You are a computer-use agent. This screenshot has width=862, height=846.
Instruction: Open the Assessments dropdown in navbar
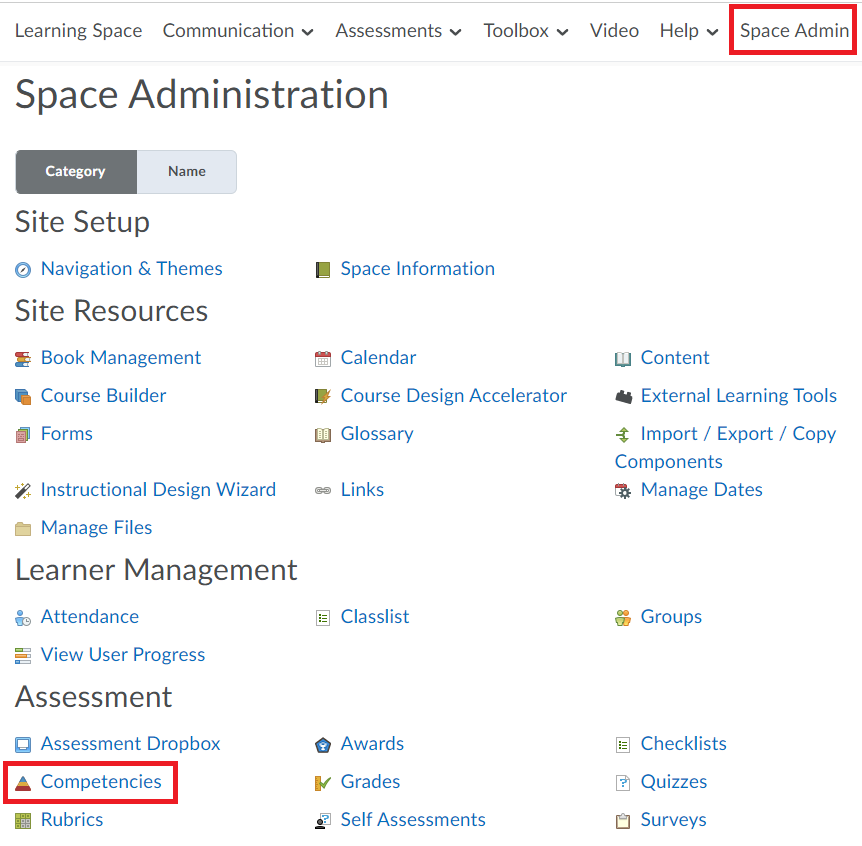click(x=399, y=31)
